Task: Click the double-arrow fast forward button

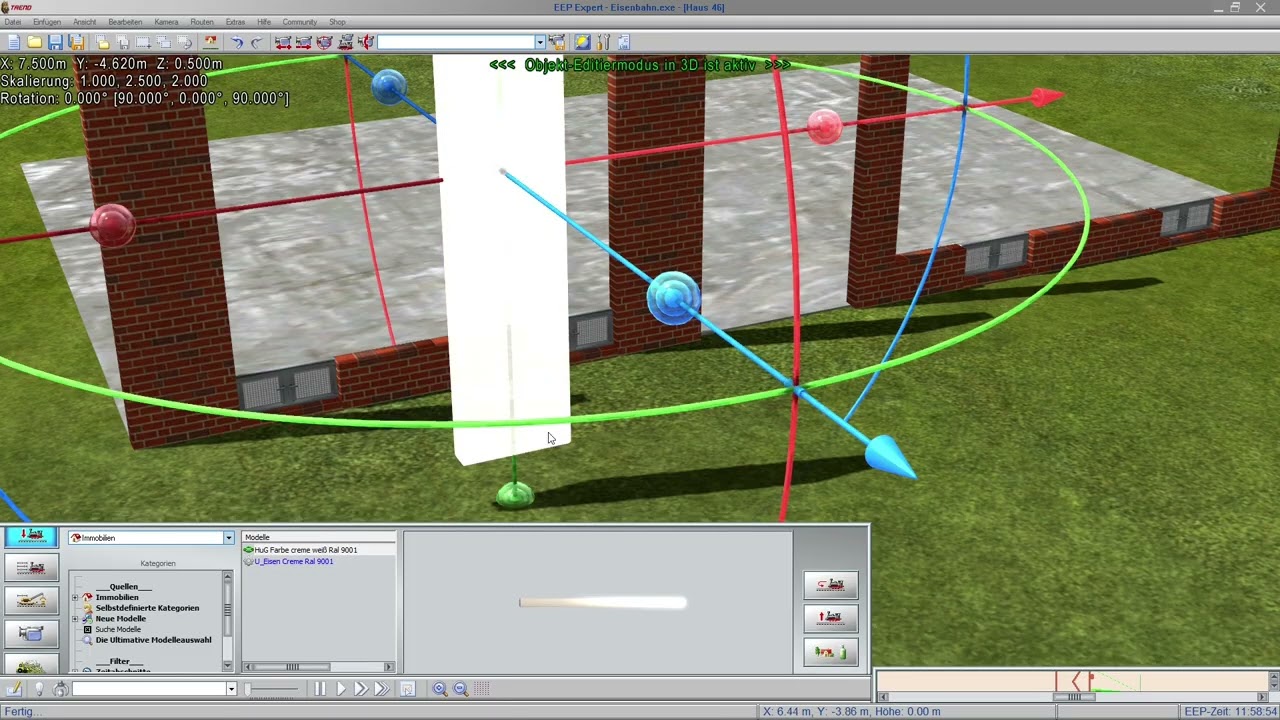Action: tap(361, 688)
